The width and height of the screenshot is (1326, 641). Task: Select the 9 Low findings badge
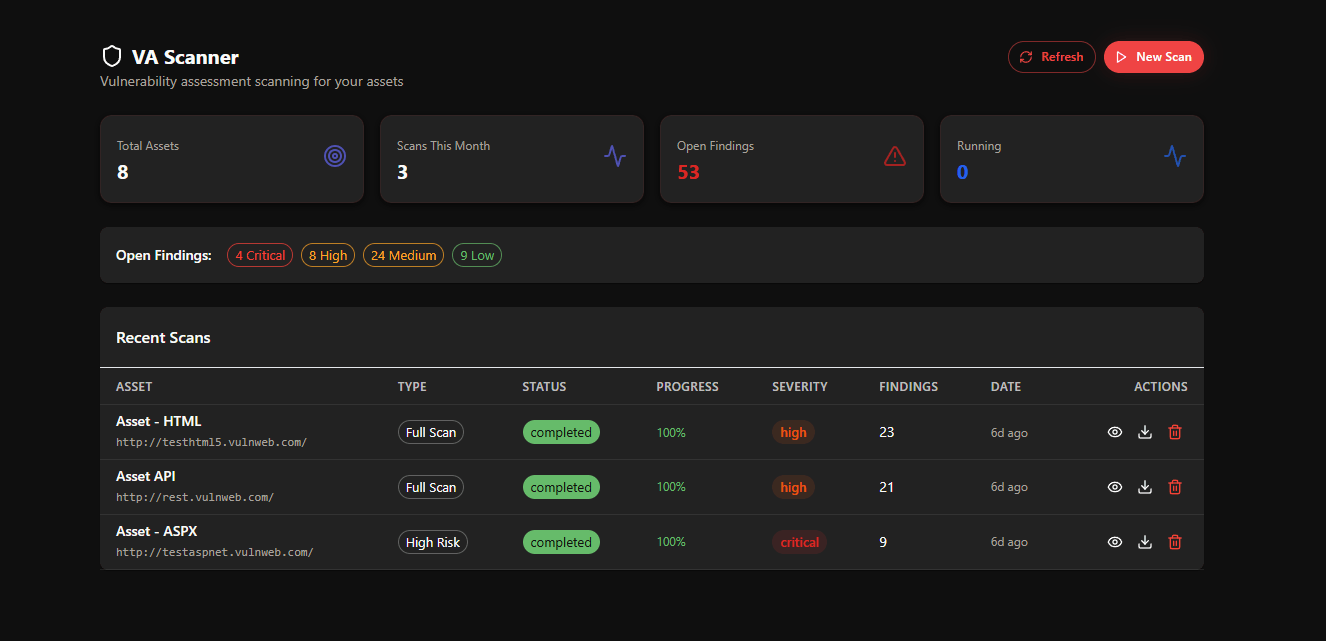coord(477,255)
